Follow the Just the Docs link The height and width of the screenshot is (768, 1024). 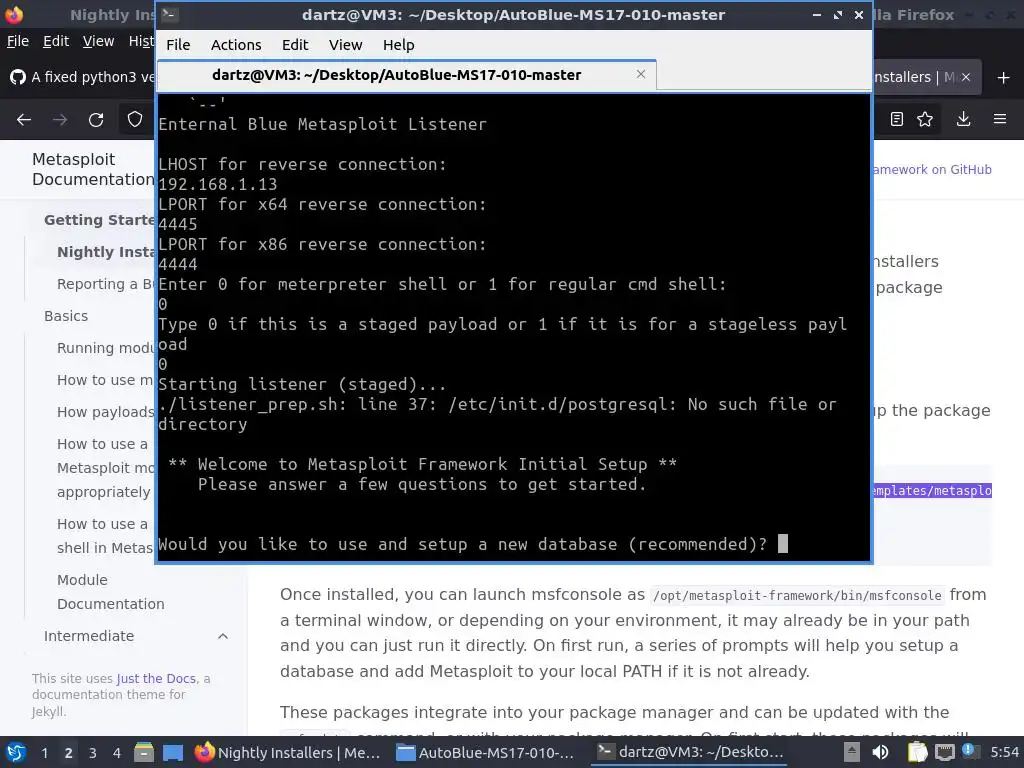pos(156,679)
